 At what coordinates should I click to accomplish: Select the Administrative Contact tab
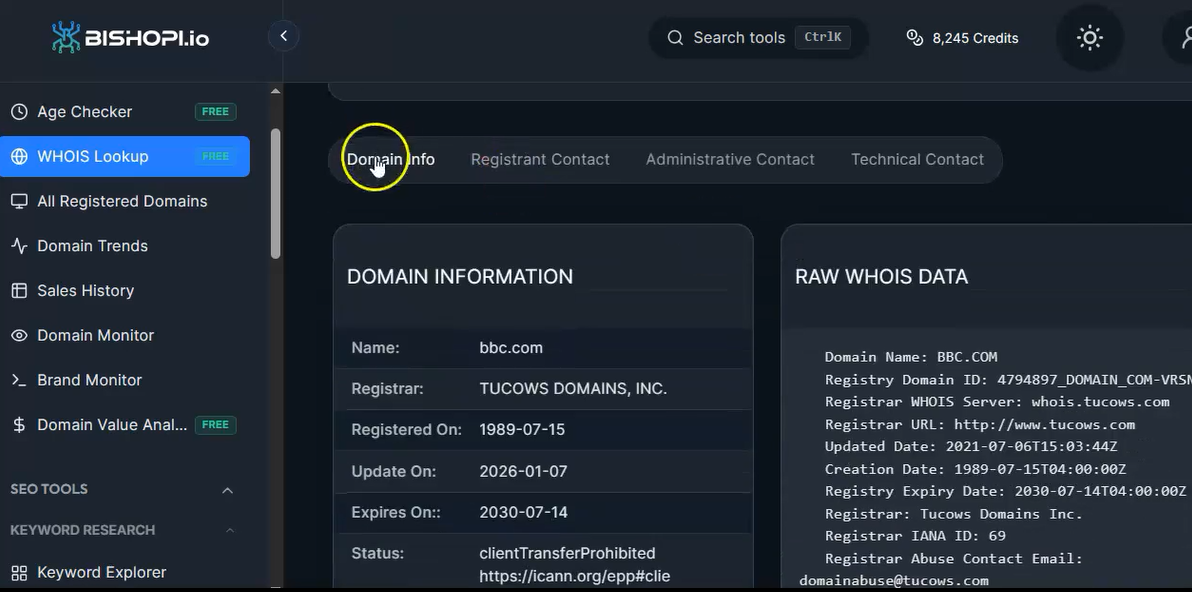[x=729, y=159]
